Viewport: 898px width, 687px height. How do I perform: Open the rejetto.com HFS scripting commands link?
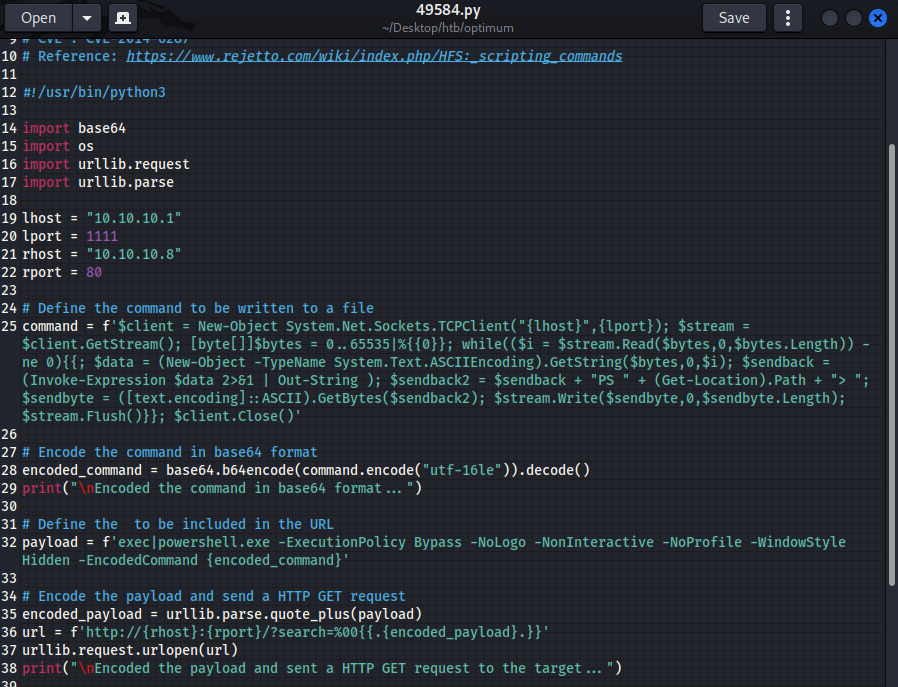click(x=374, y=56)
